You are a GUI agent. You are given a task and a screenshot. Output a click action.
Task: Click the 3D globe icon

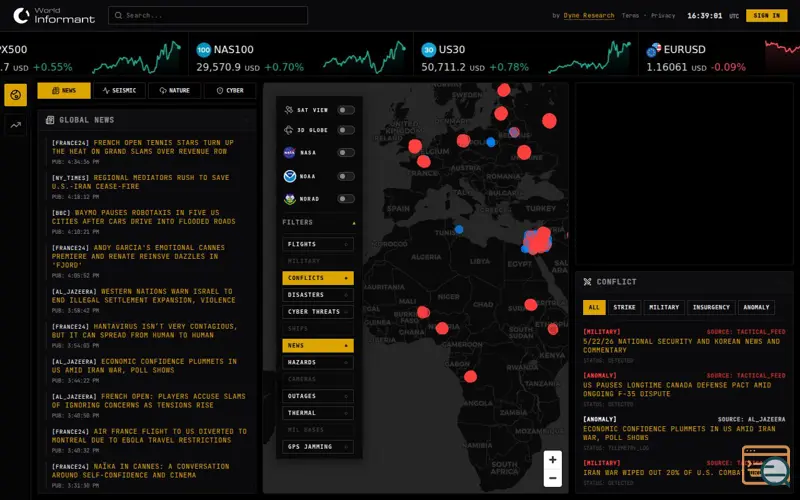289,130
